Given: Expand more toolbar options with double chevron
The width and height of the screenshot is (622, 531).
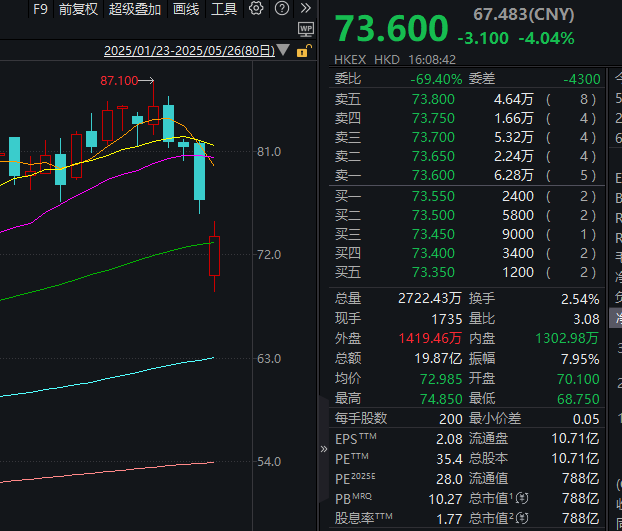Looking at the screenshot, I should 307,9.
